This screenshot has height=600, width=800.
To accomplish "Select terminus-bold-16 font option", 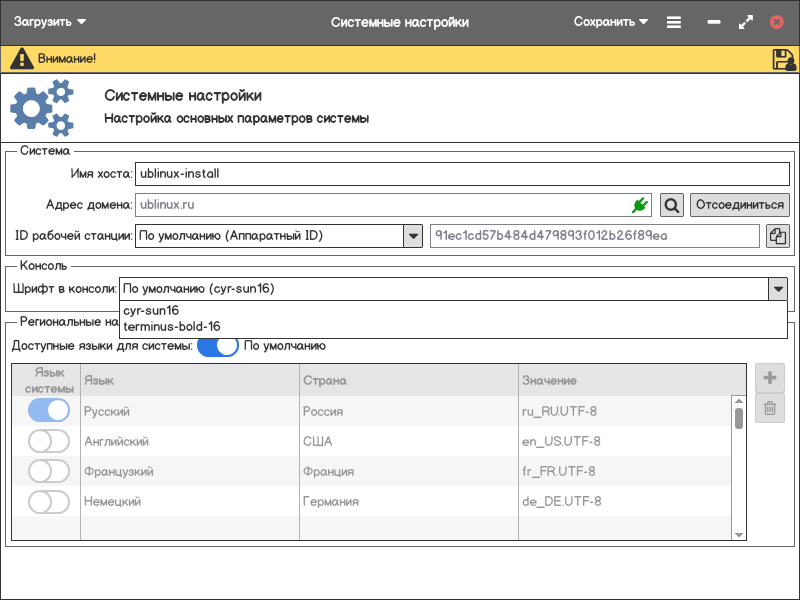I will [172, 326].
